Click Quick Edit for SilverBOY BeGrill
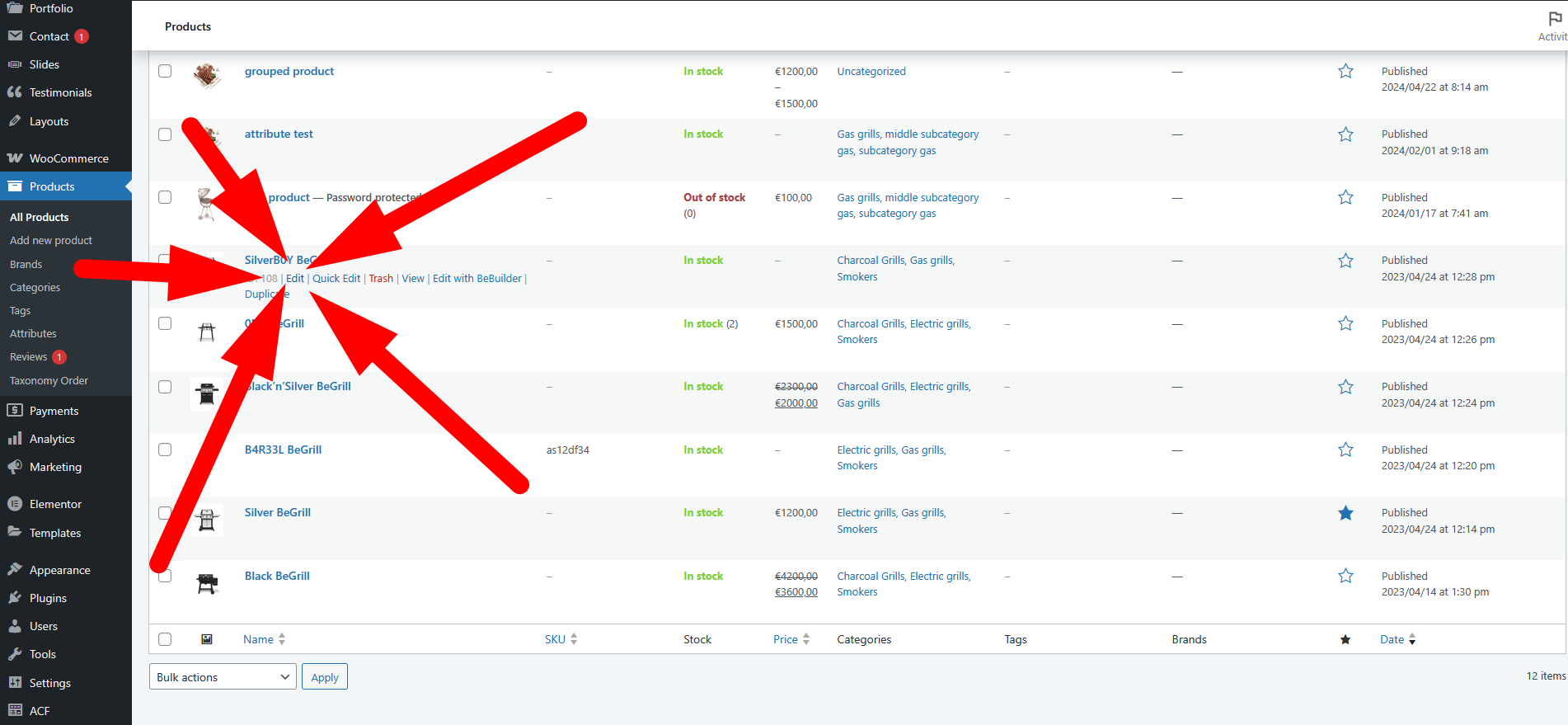This screenshot has width=1568, height=725. click(x=336, y=278)
